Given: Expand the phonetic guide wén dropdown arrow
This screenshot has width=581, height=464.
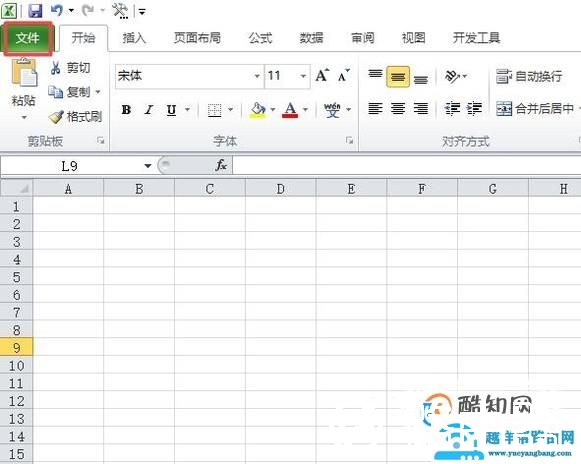Looking at the screenshot, I should coord(349,109).
